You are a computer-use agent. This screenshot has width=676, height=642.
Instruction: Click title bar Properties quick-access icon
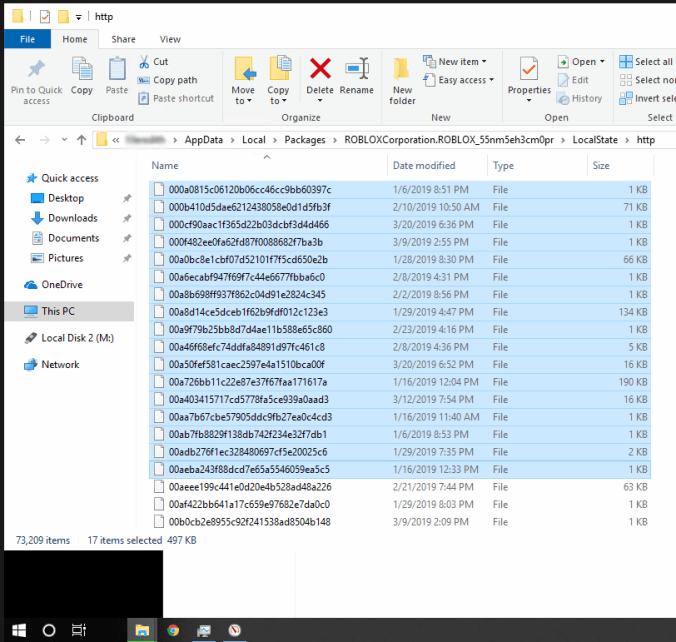[44, 17]
